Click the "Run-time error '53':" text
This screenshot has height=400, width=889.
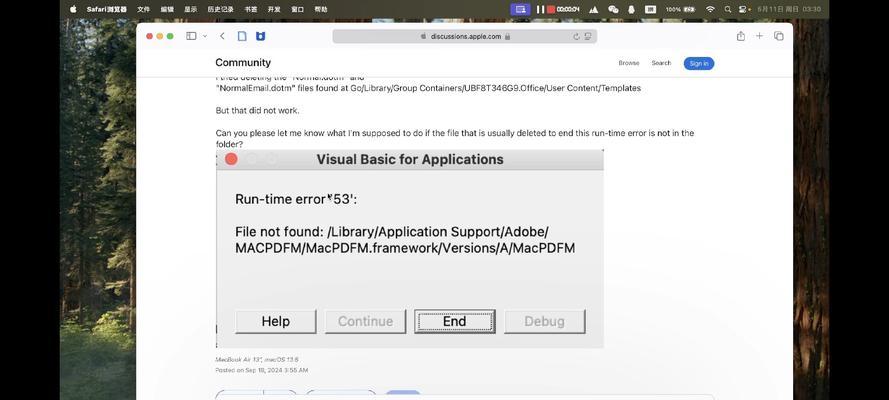point(297,199)
